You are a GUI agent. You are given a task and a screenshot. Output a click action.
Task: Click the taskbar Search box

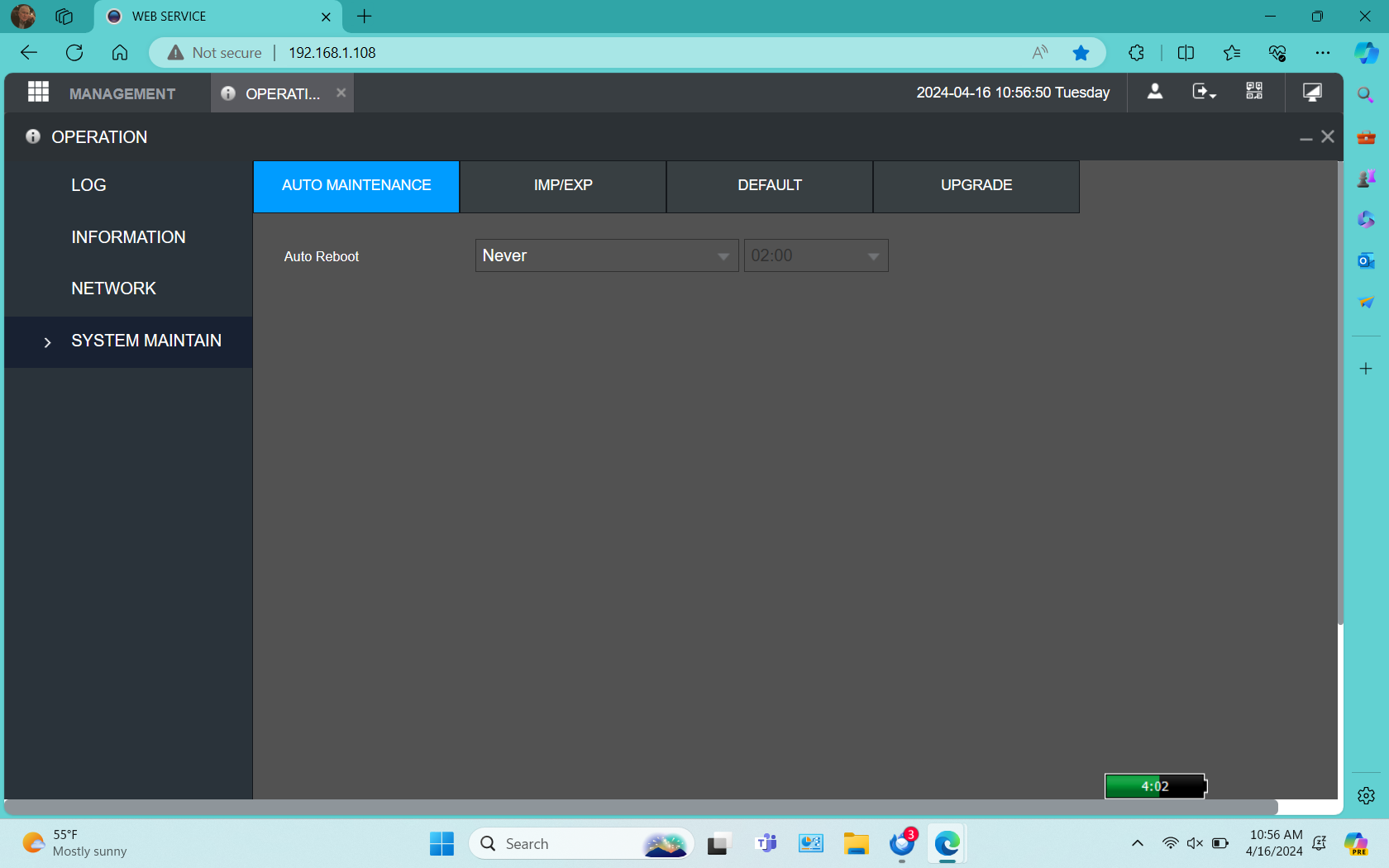coord(581,844)
